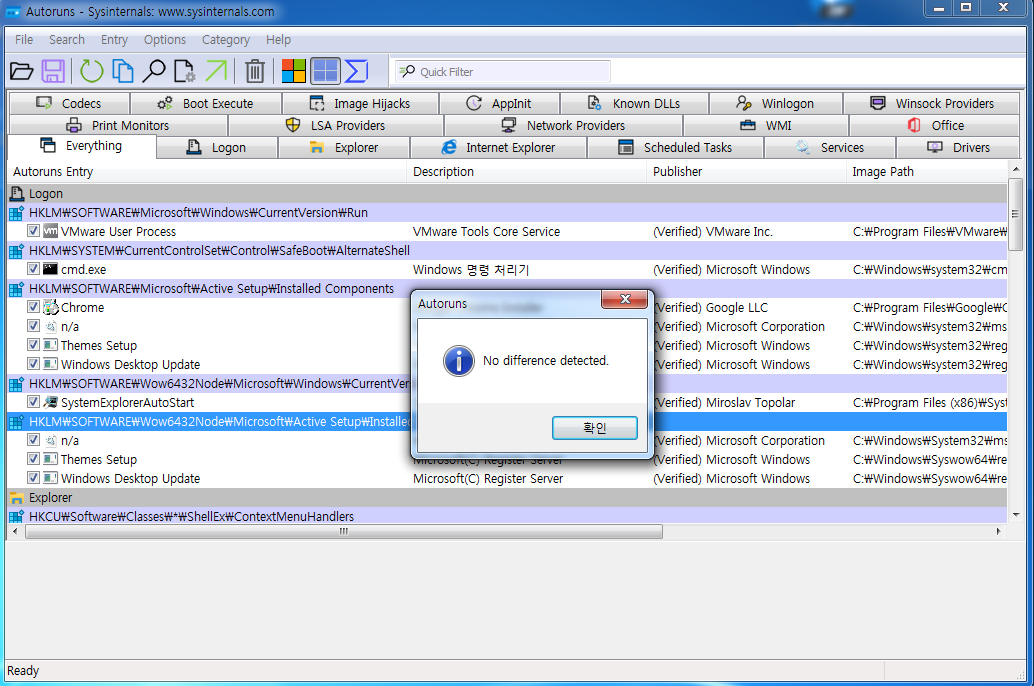Click the VMware User Process icon
1034x686 pixels.
(x=50, y=232)
